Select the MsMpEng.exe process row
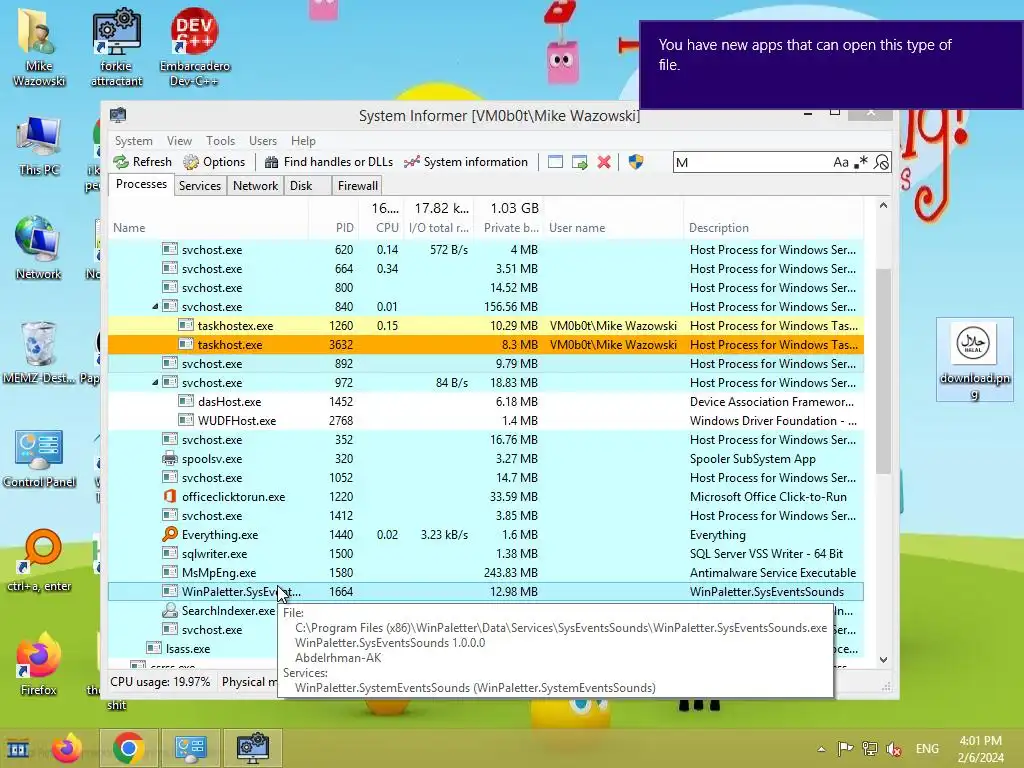Screen dimensions: 1024x768 pos(486,572)
